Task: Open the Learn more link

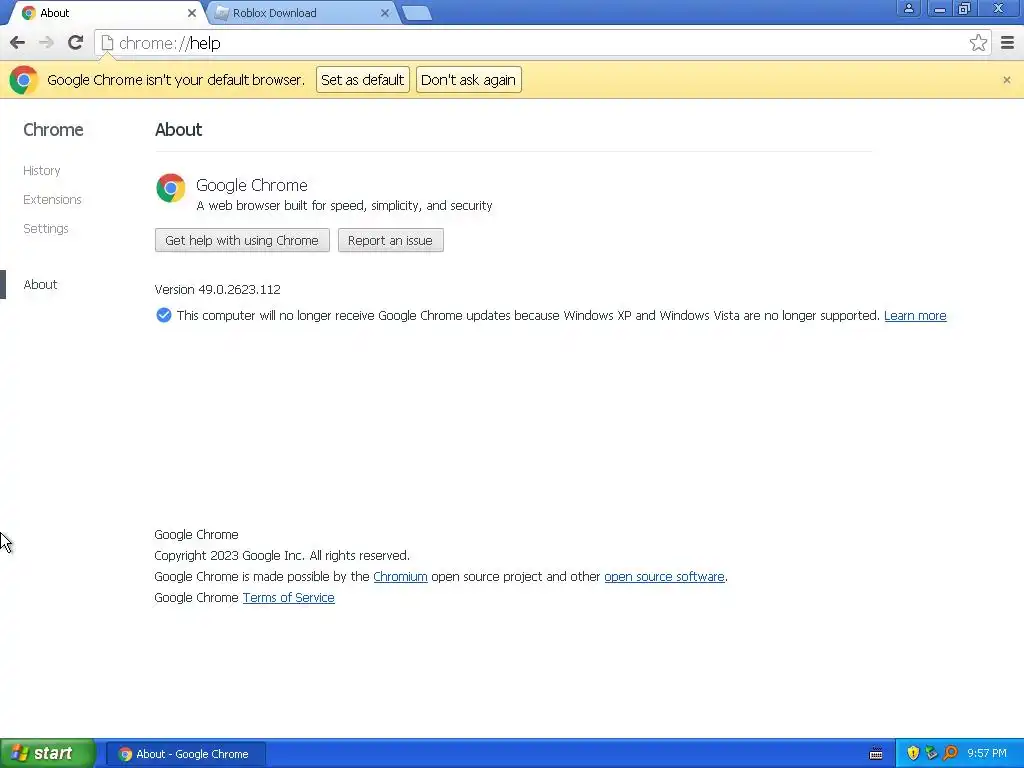Action: 915,315
